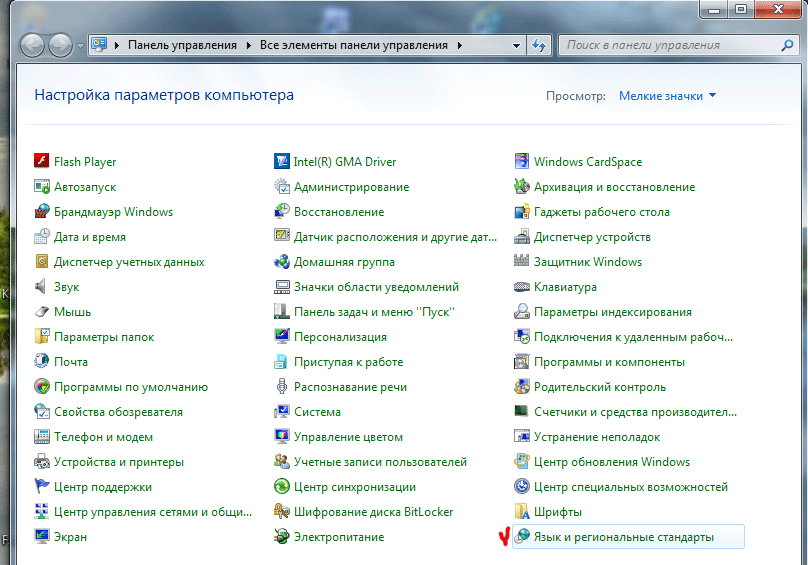Click the Intel(R) GMA Driver icon
Viewport: 808px width, 565px height.
(x=282, y=162)
